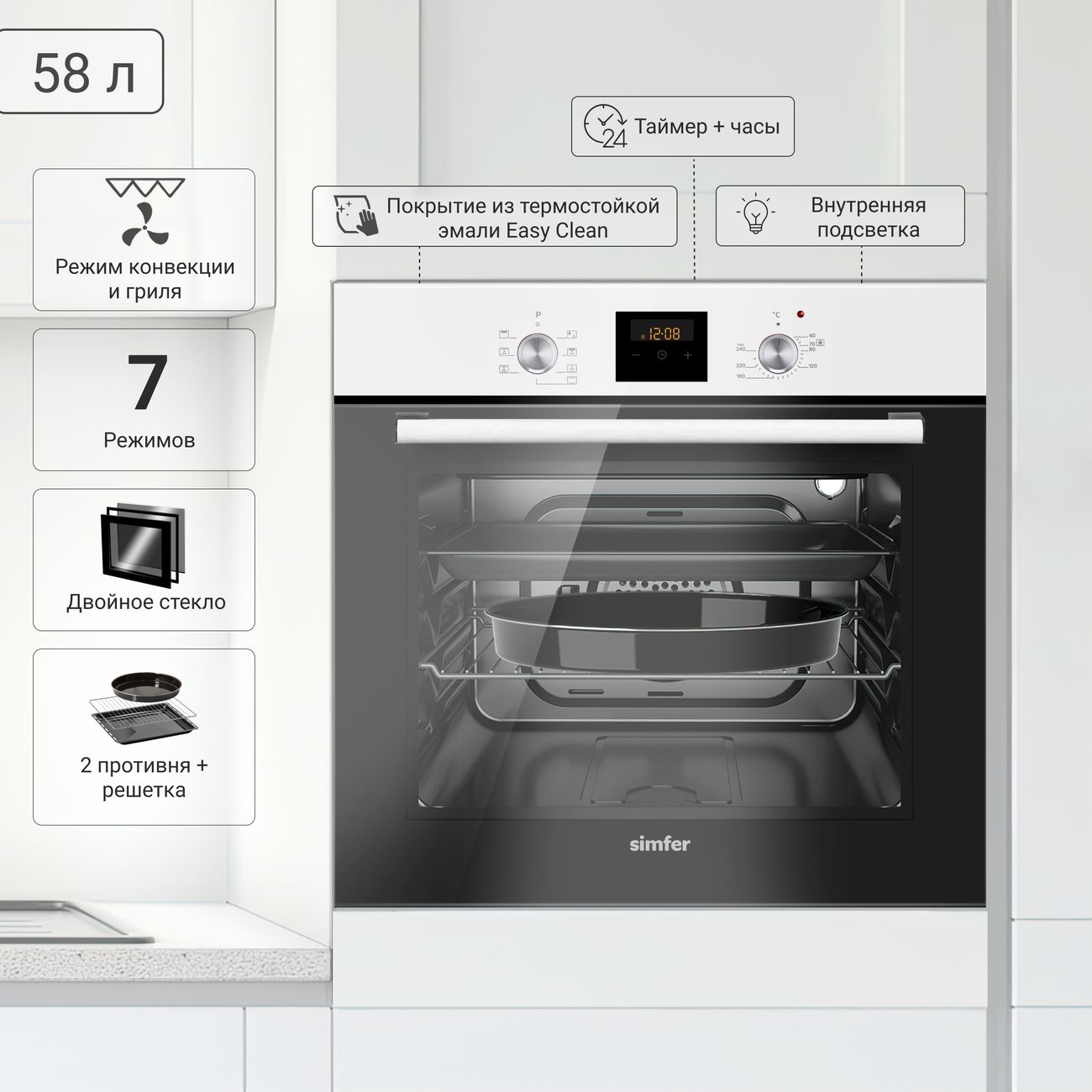Turn the left mode selector knob
Image resolution: width=1092 pixels, height=1092 pixels.
tap(537, 353)
